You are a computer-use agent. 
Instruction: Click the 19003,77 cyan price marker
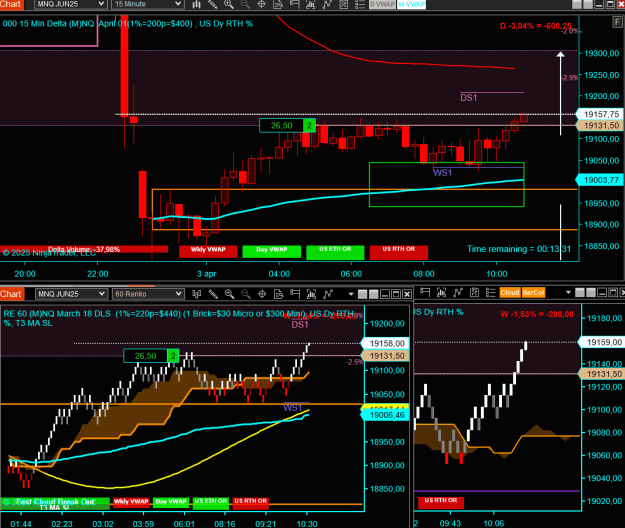pos(600,180)
